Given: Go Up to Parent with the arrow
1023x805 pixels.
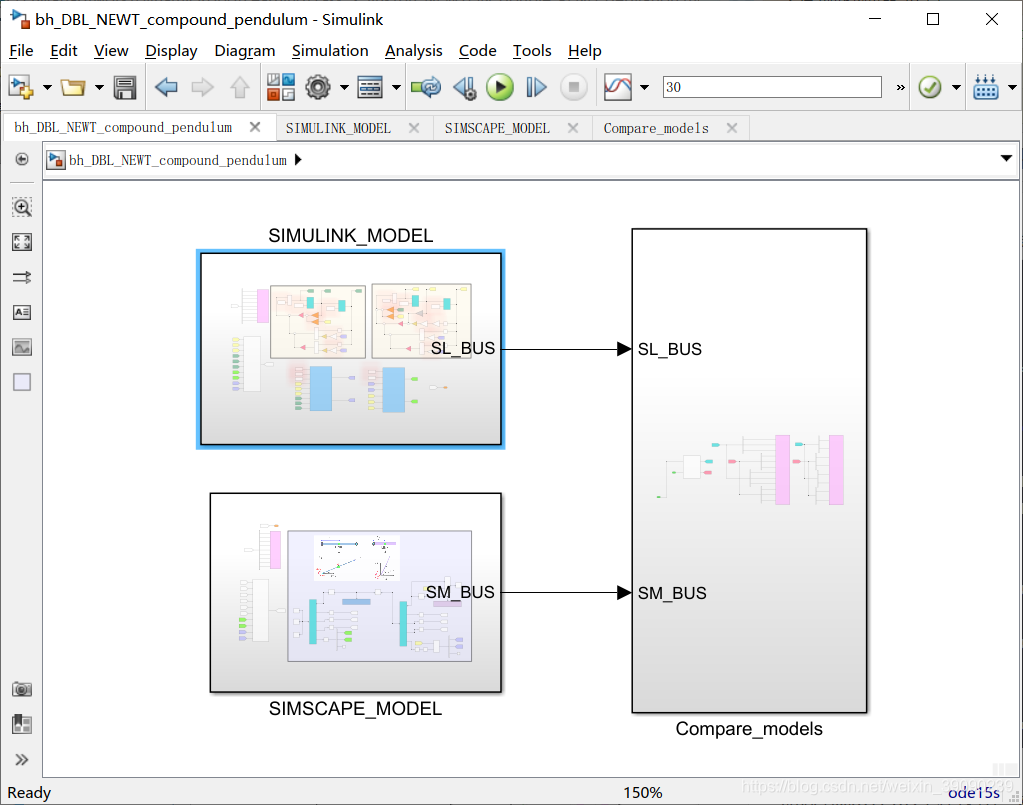Looking at the screenshot, I should pos(239,87).
